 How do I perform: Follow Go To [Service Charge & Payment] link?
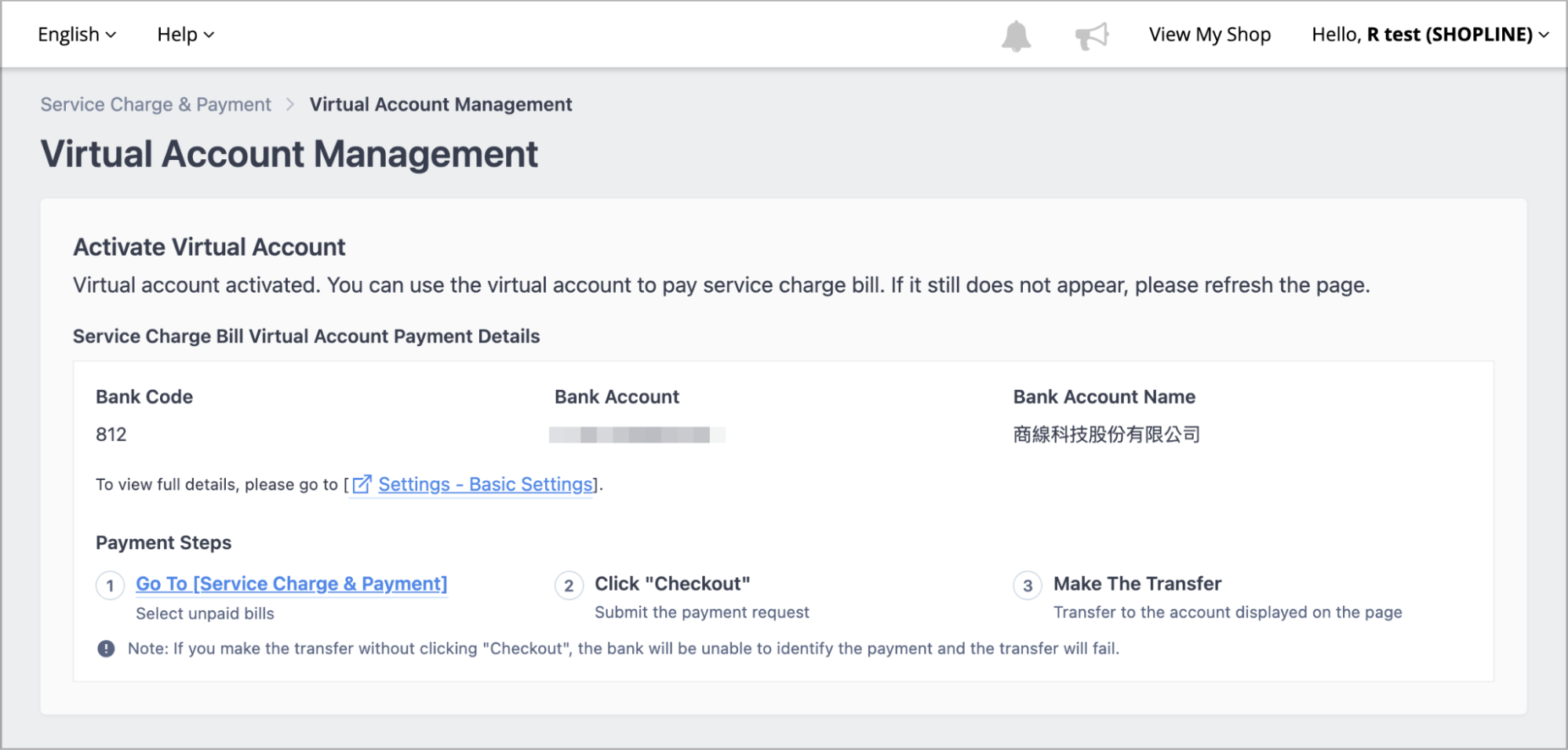(292, 584)
